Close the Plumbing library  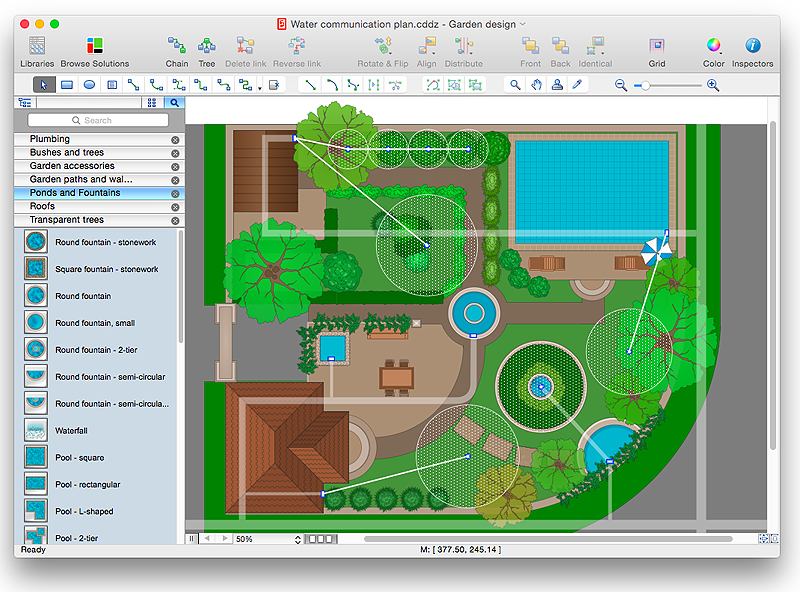175,140
